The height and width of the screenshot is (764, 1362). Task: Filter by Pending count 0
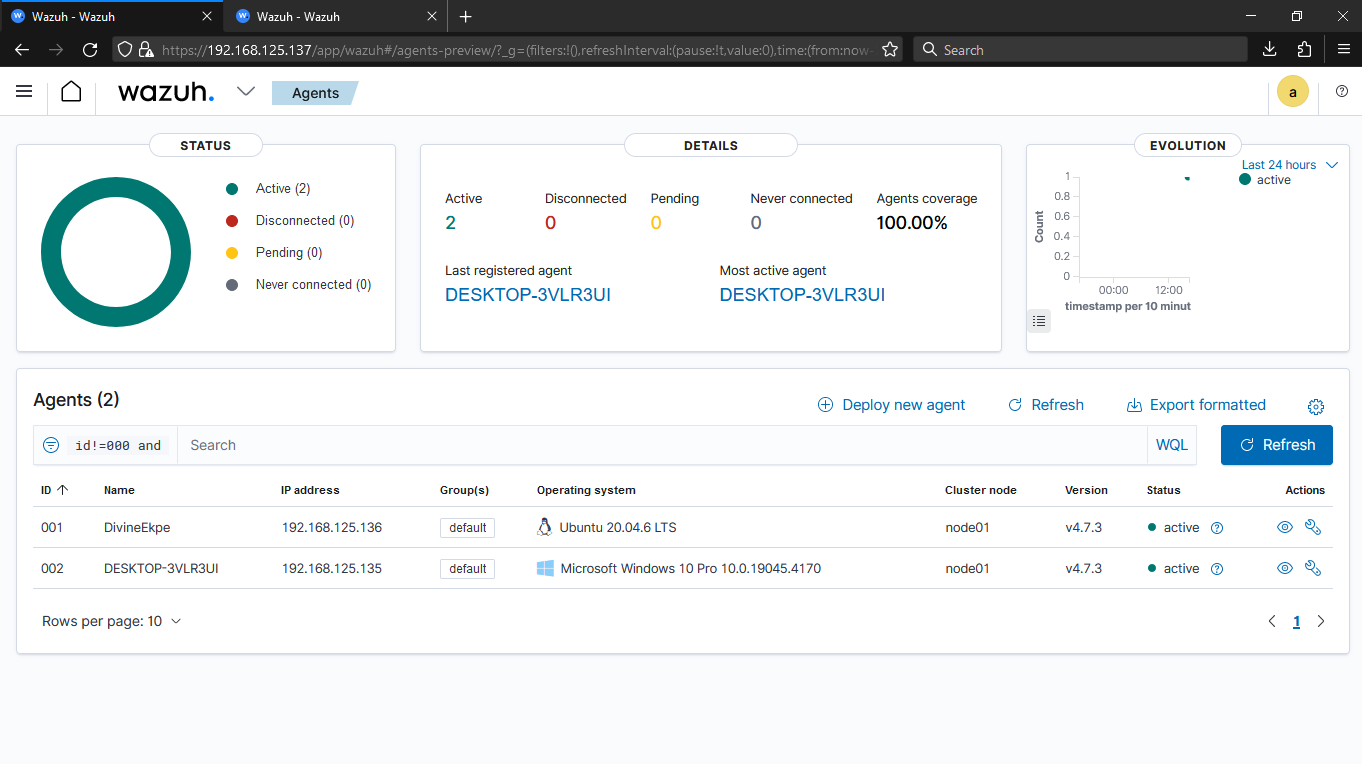[x=656, y=223]
